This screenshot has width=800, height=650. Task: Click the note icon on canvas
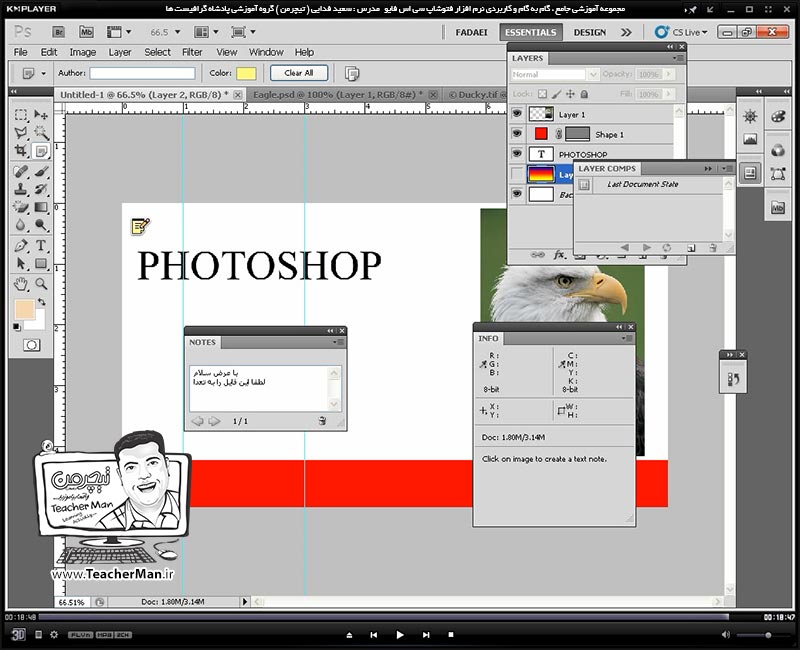click(x=140, y=226)
